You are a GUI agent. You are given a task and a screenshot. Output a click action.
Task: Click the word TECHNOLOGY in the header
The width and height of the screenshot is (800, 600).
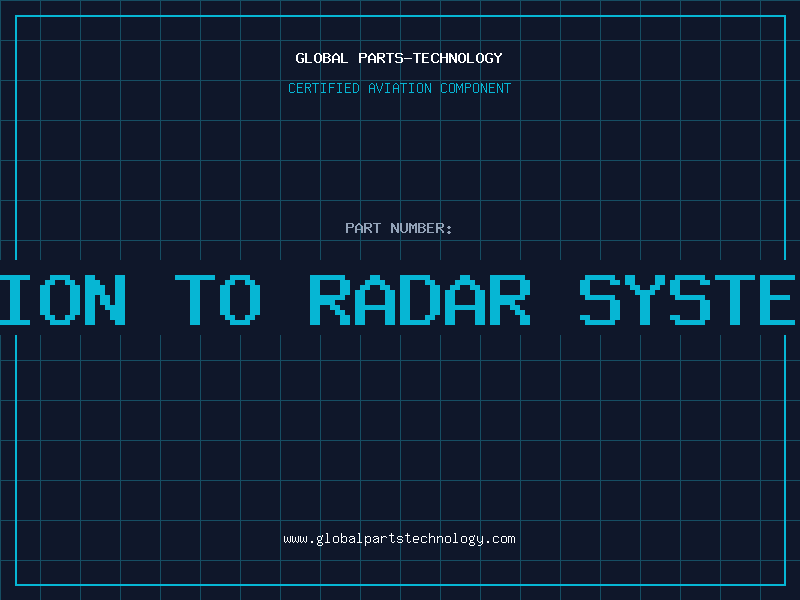click(458, 58)
